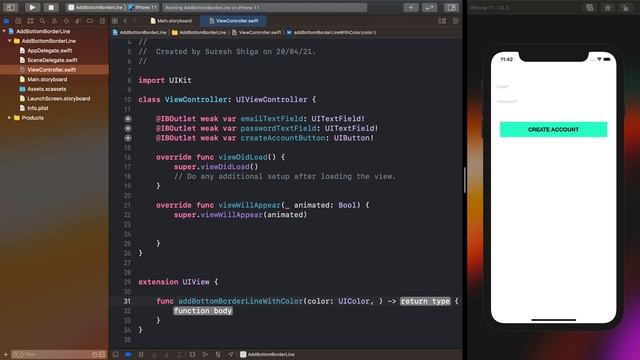The width and height of the screenshot is (640, 360).
Task: Open the Source Control navigator
Action: point(18,21)
